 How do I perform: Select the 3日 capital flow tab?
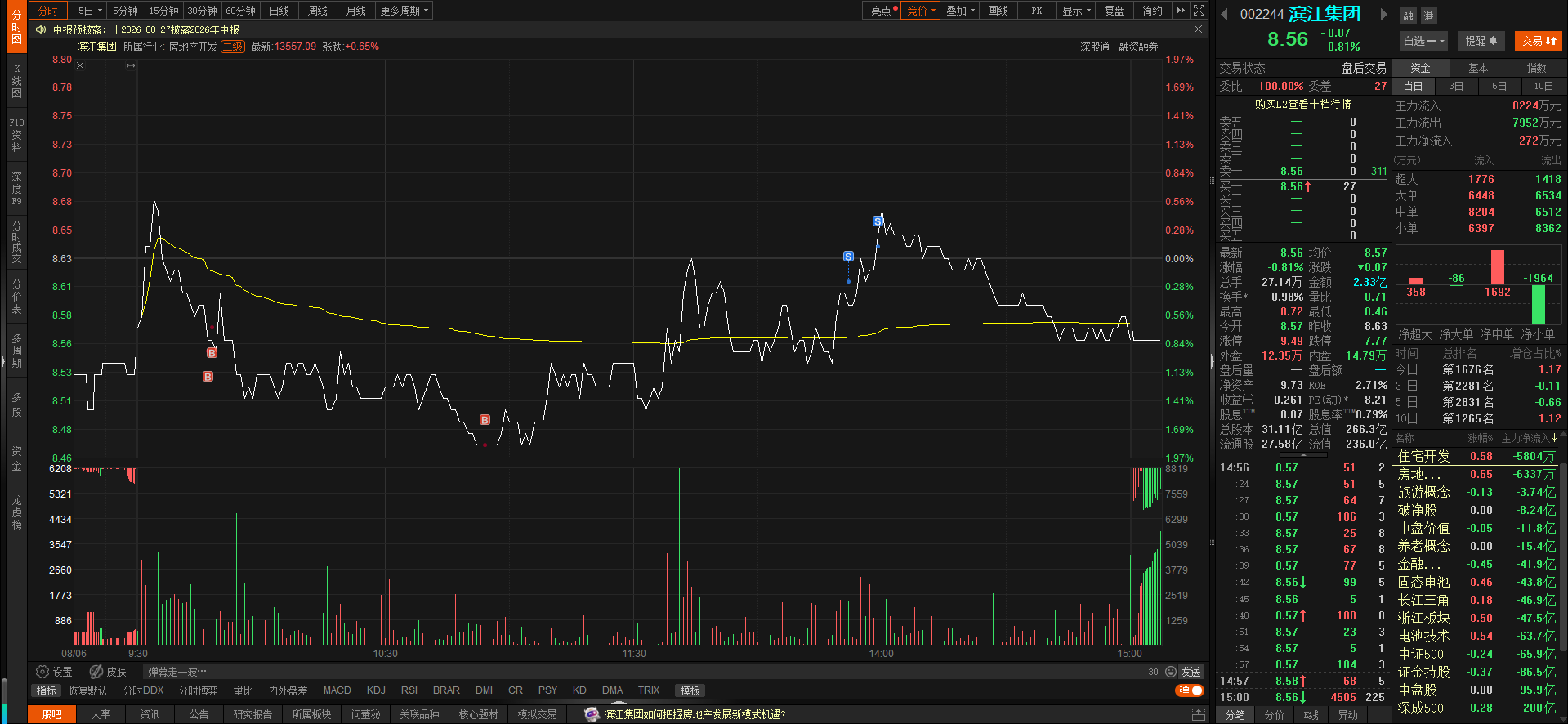[x=1456, y=86]
